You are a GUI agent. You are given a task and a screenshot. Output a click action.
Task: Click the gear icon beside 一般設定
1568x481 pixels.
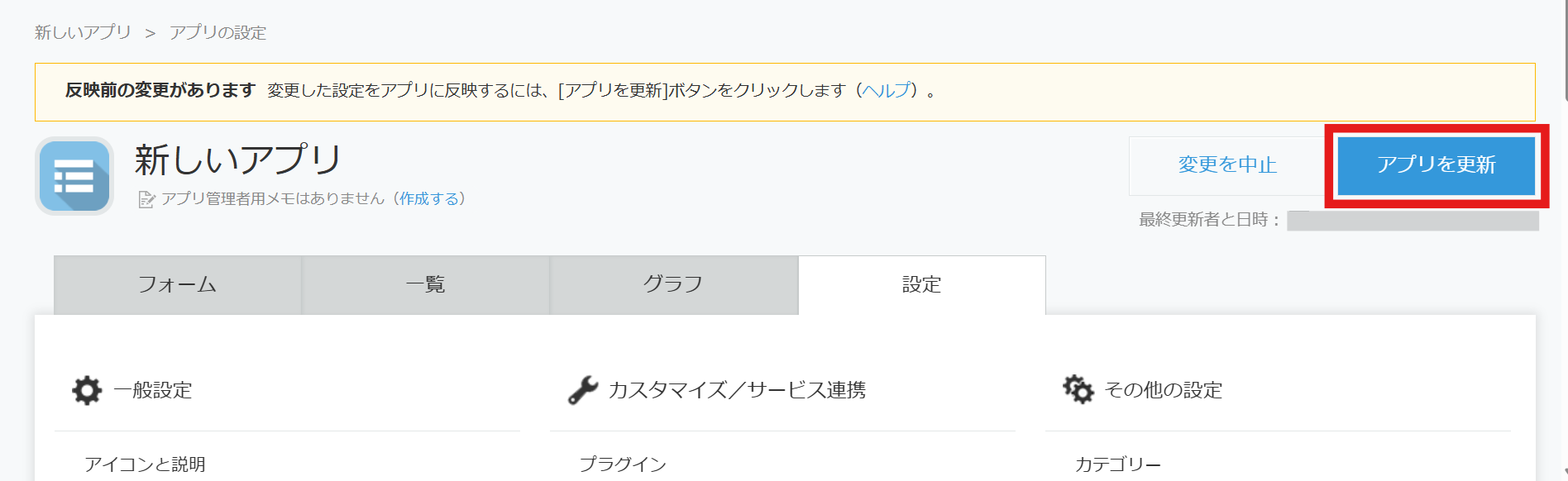coord(87,390)
